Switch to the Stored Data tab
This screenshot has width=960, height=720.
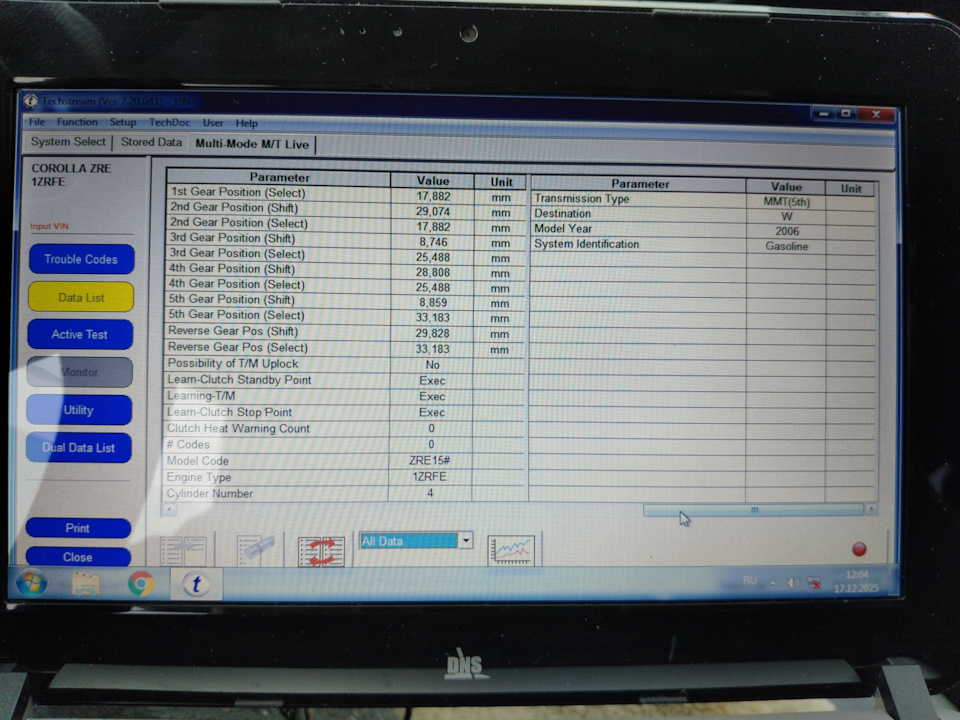point(151,142)
